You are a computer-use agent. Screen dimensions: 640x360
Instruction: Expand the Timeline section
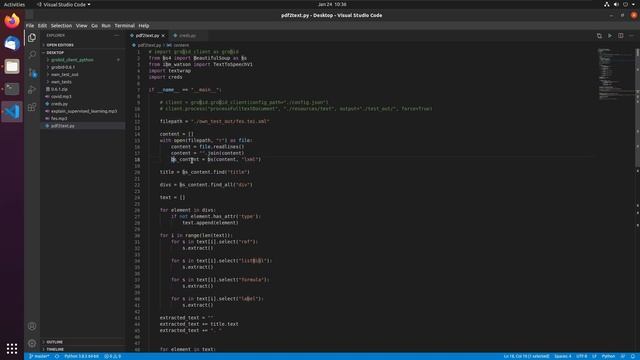(x=55, y=349)
